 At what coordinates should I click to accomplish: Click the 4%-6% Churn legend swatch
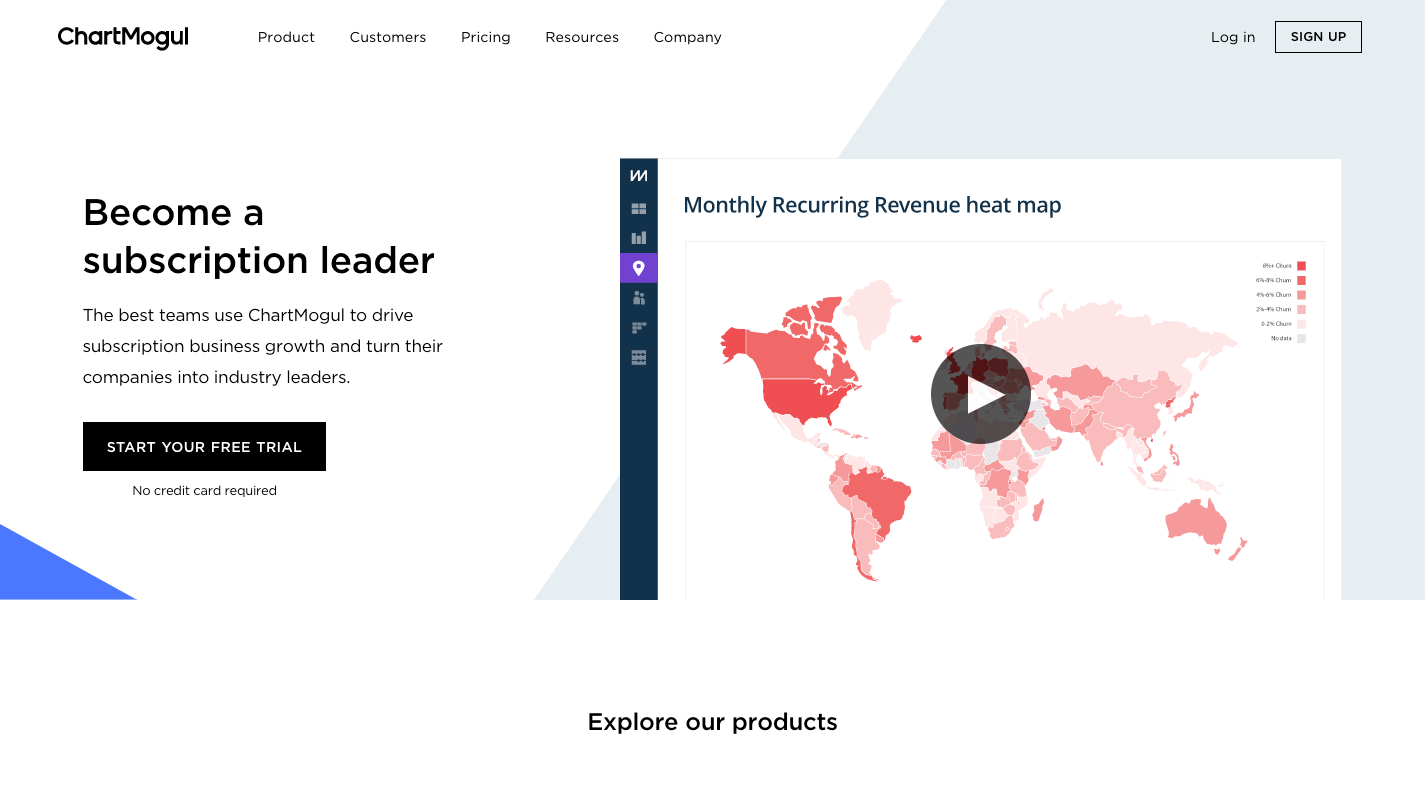tap(1301, 295)
